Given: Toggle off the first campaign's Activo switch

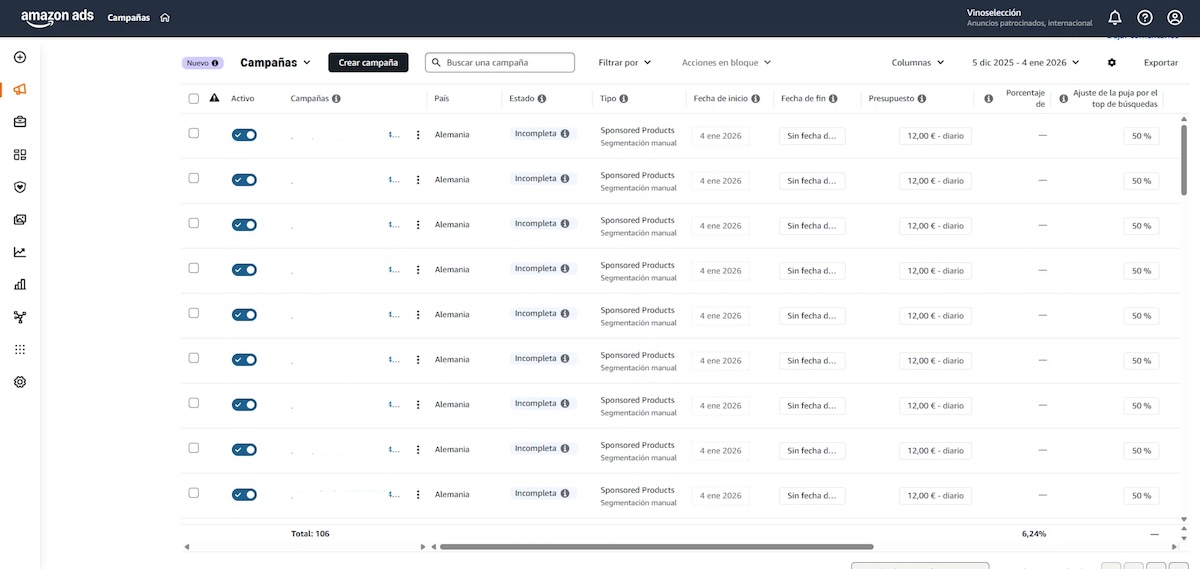Looking at the screenshot, I should click(244, 134).
